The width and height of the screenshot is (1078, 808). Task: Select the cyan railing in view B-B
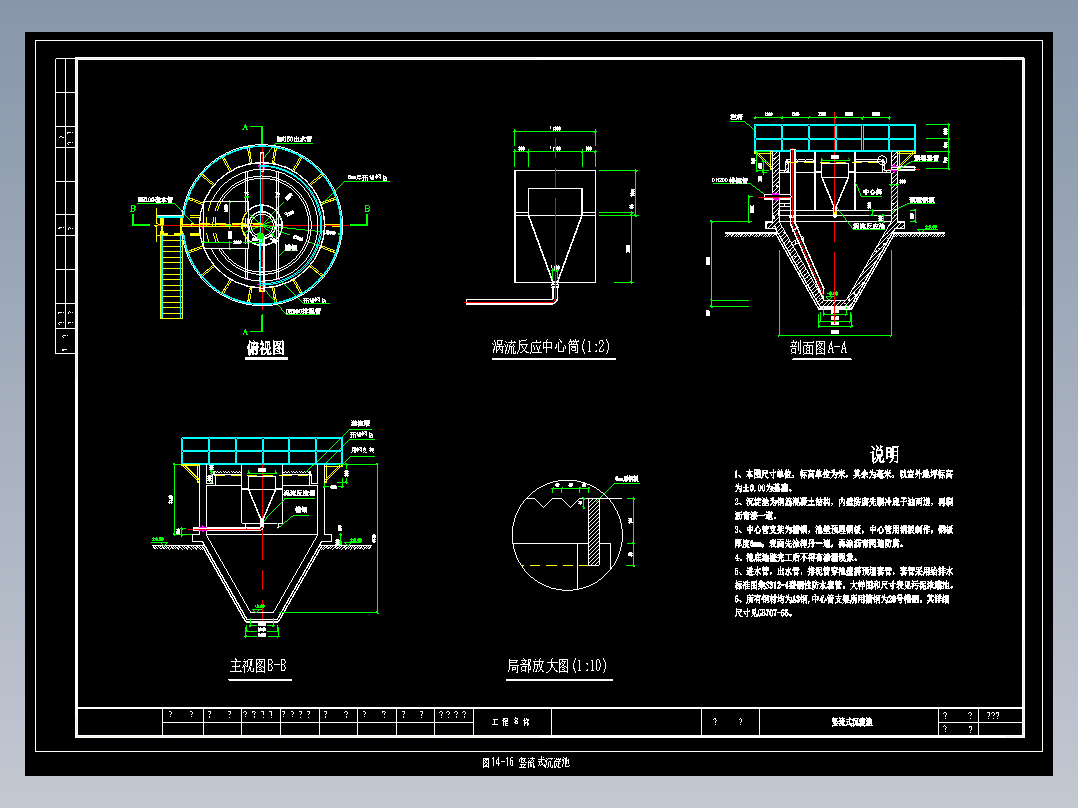pyautogui.click(x=262, y=451)
